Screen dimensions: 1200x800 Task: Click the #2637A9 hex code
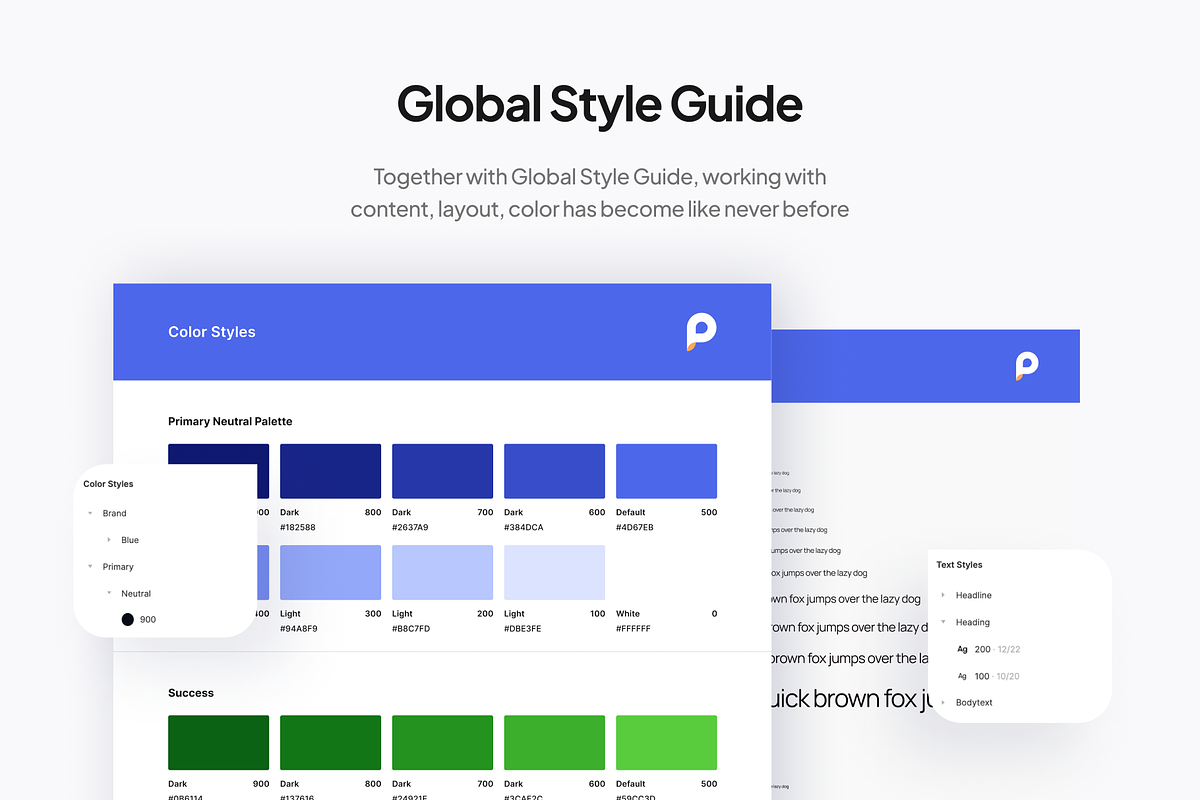point(410,527)
